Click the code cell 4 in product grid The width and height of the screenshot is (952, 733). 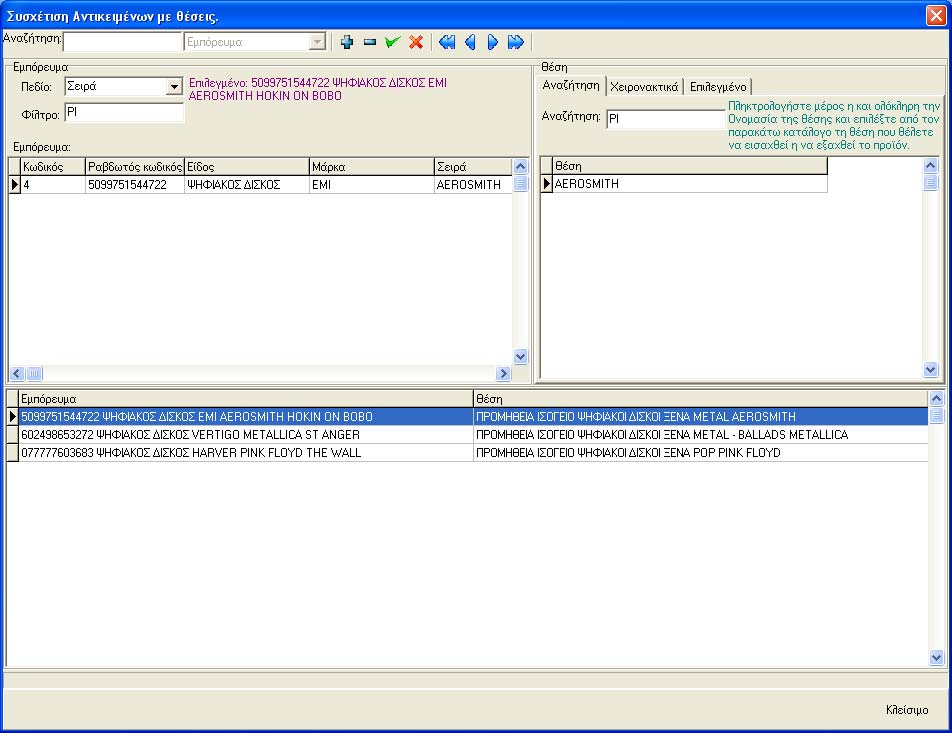(x=53, y=185)
